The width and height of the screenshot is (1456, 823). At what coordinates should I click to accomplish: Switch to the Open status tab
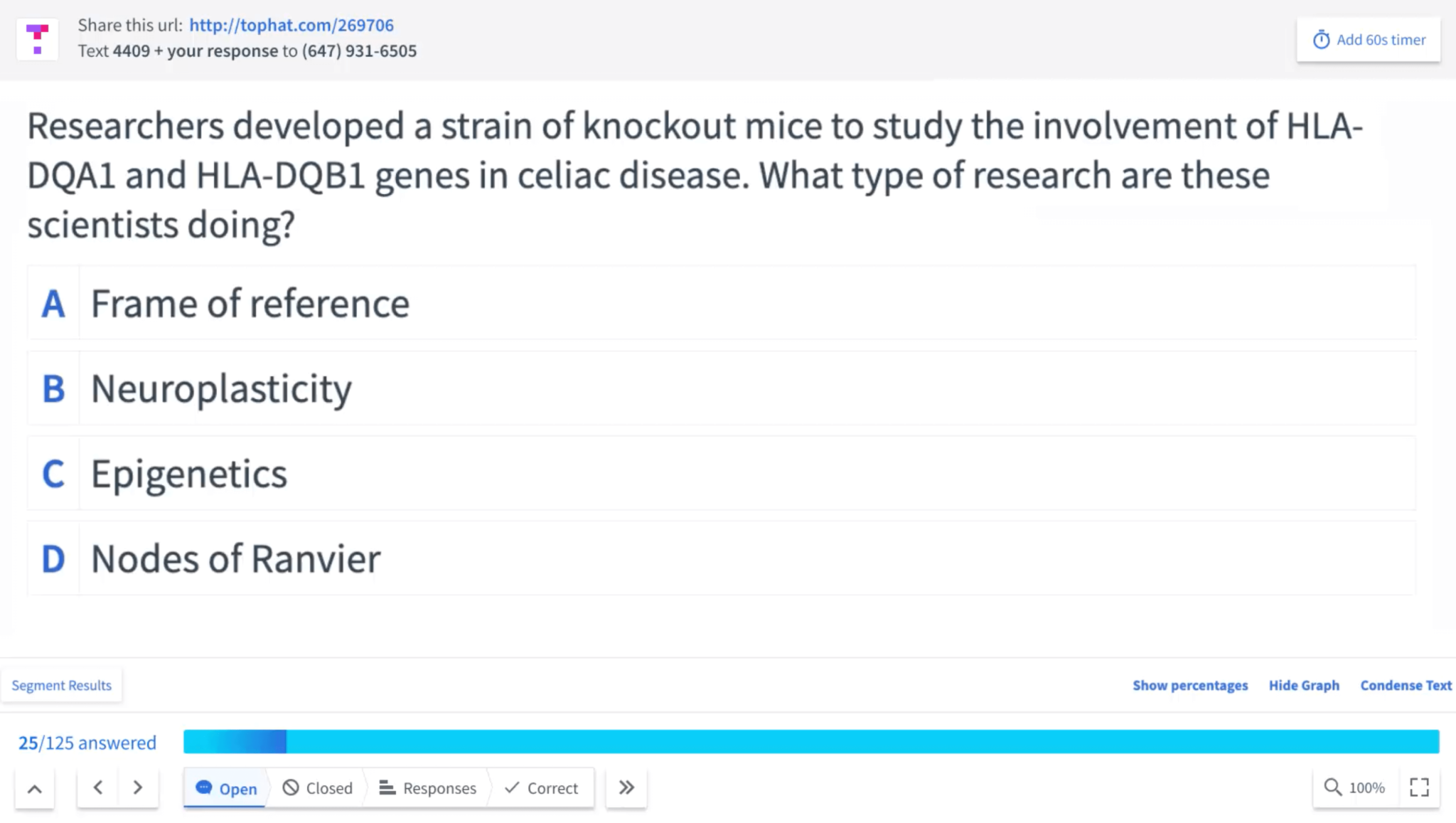coord(226,788)
